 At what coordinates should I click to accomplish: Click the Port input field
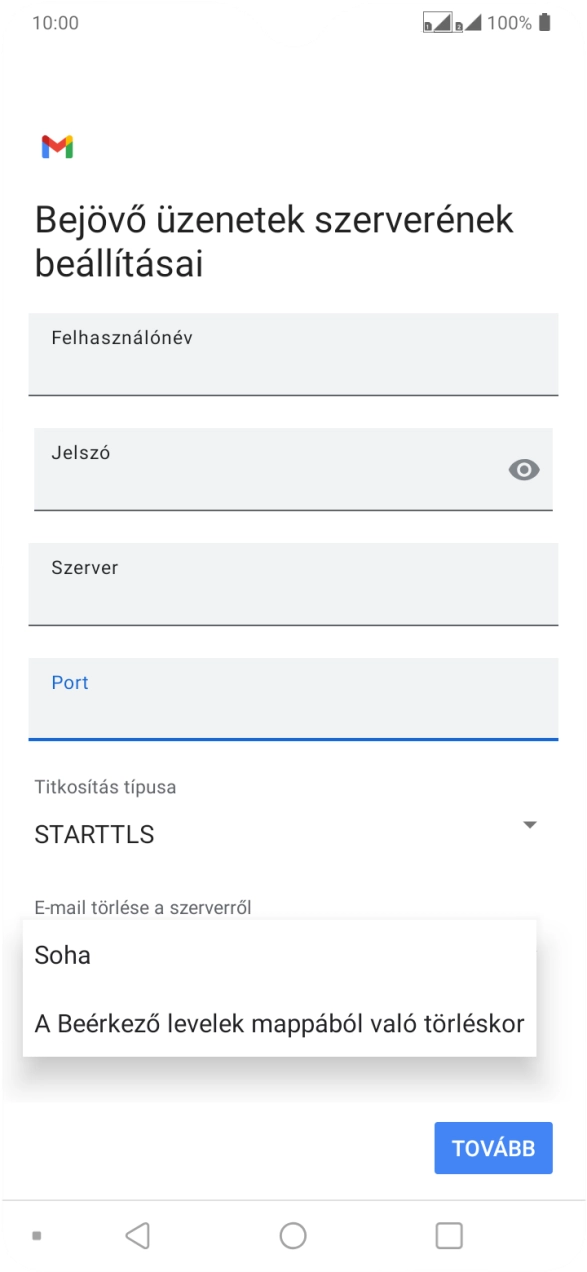point(293,700)
